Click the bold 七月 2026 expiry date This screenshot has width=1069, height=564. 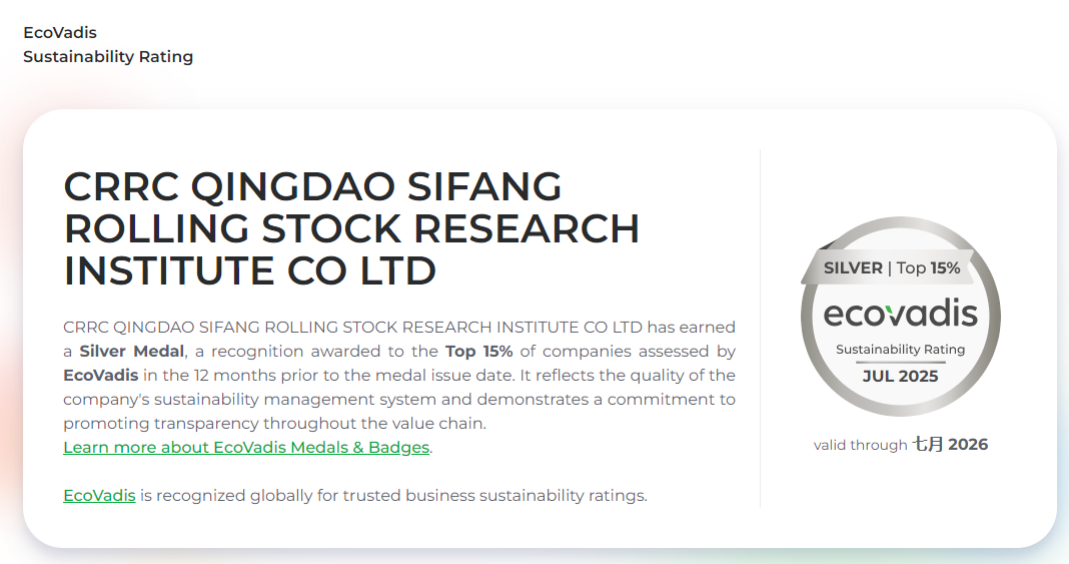(x=950, y=444)
